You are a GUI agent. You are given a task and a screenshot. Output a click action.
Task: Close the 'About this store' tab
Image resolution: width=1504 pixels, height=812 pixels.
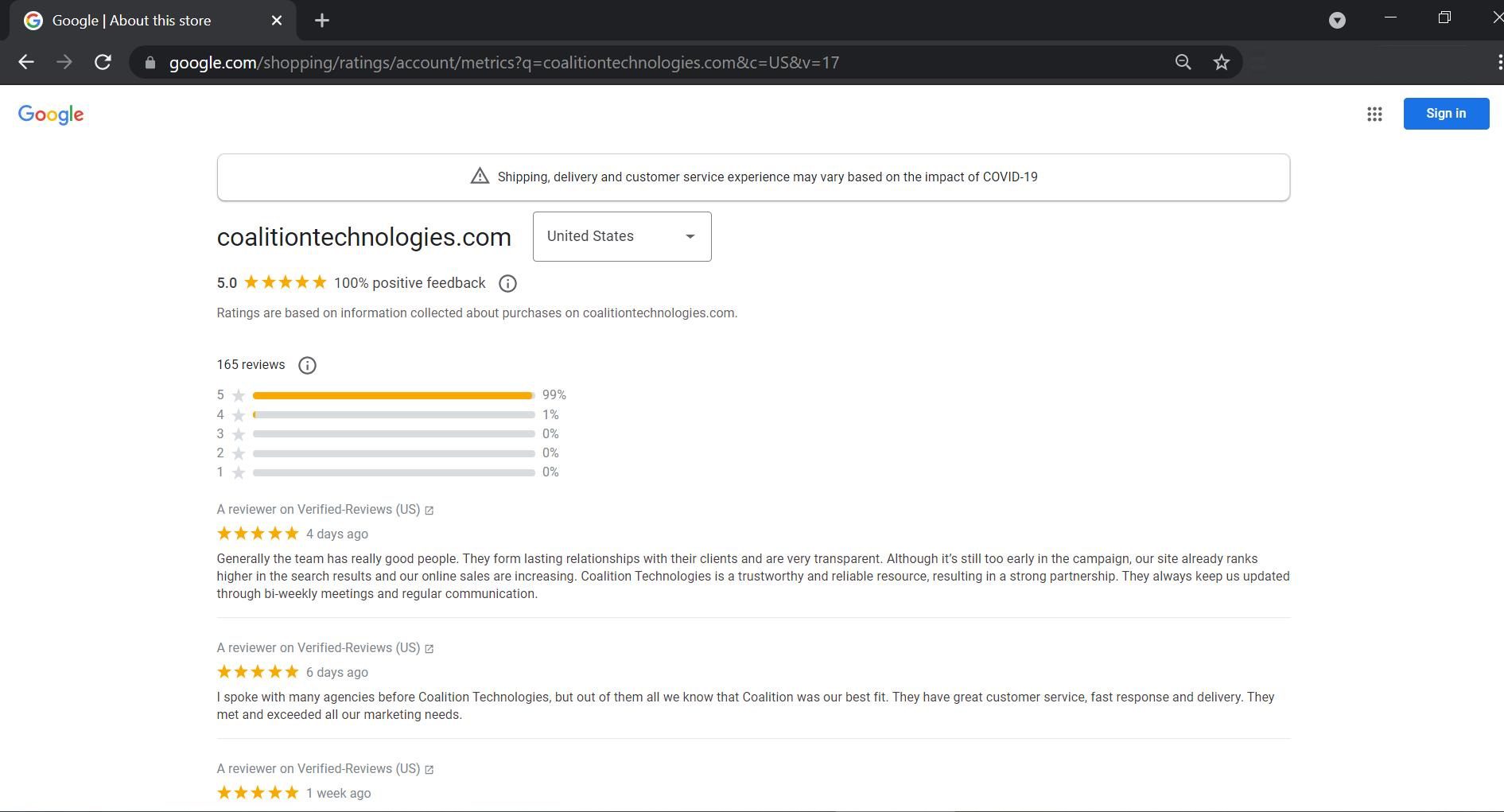[x=277, y=21]
